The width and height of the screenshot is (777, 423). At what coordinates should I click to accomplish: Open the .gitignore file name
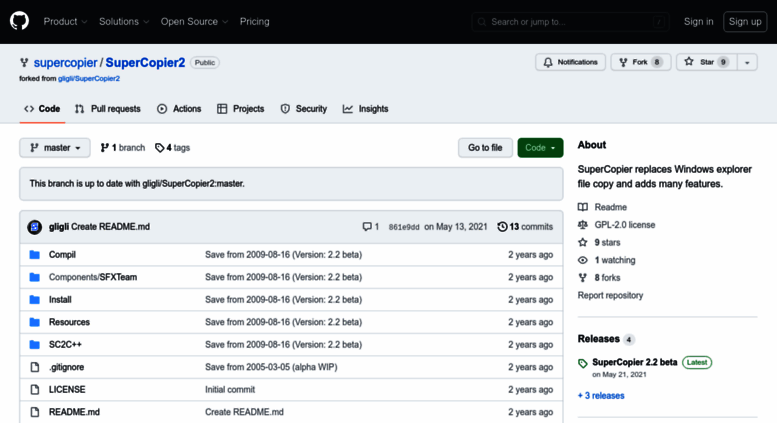point(66,367)
